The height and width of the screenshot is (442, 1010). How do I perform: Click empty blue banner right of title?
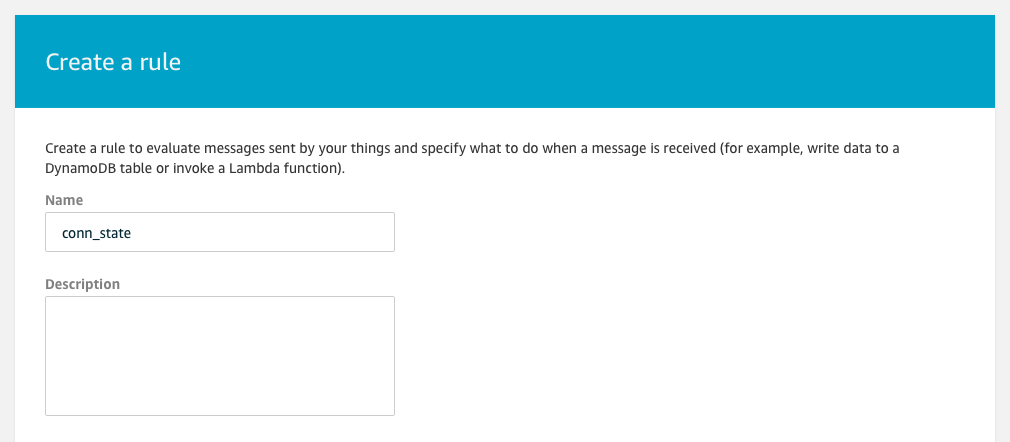(x=600, y=62)
